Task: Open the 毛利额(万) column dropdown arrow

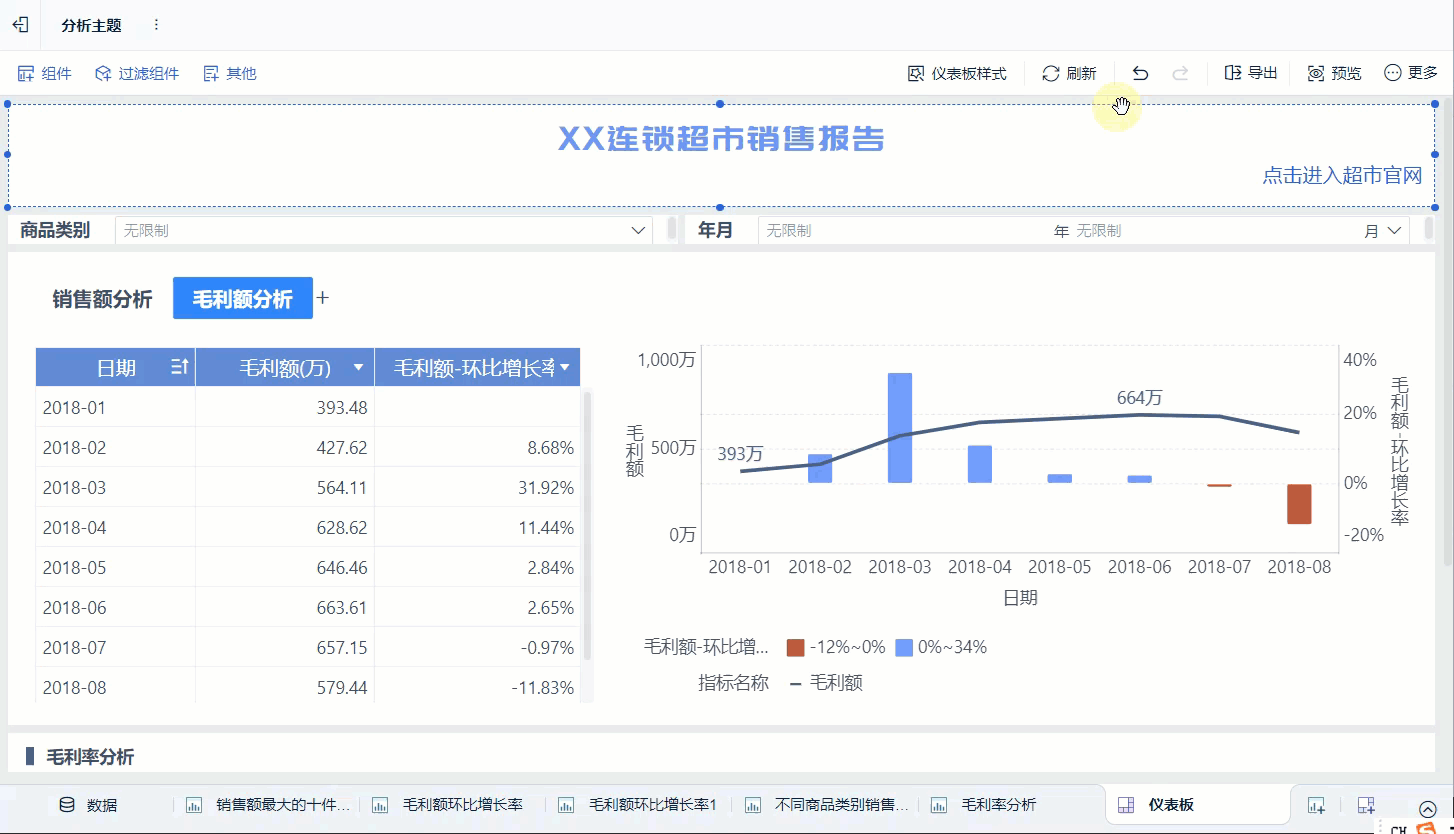Action: [x=358, y=368]
